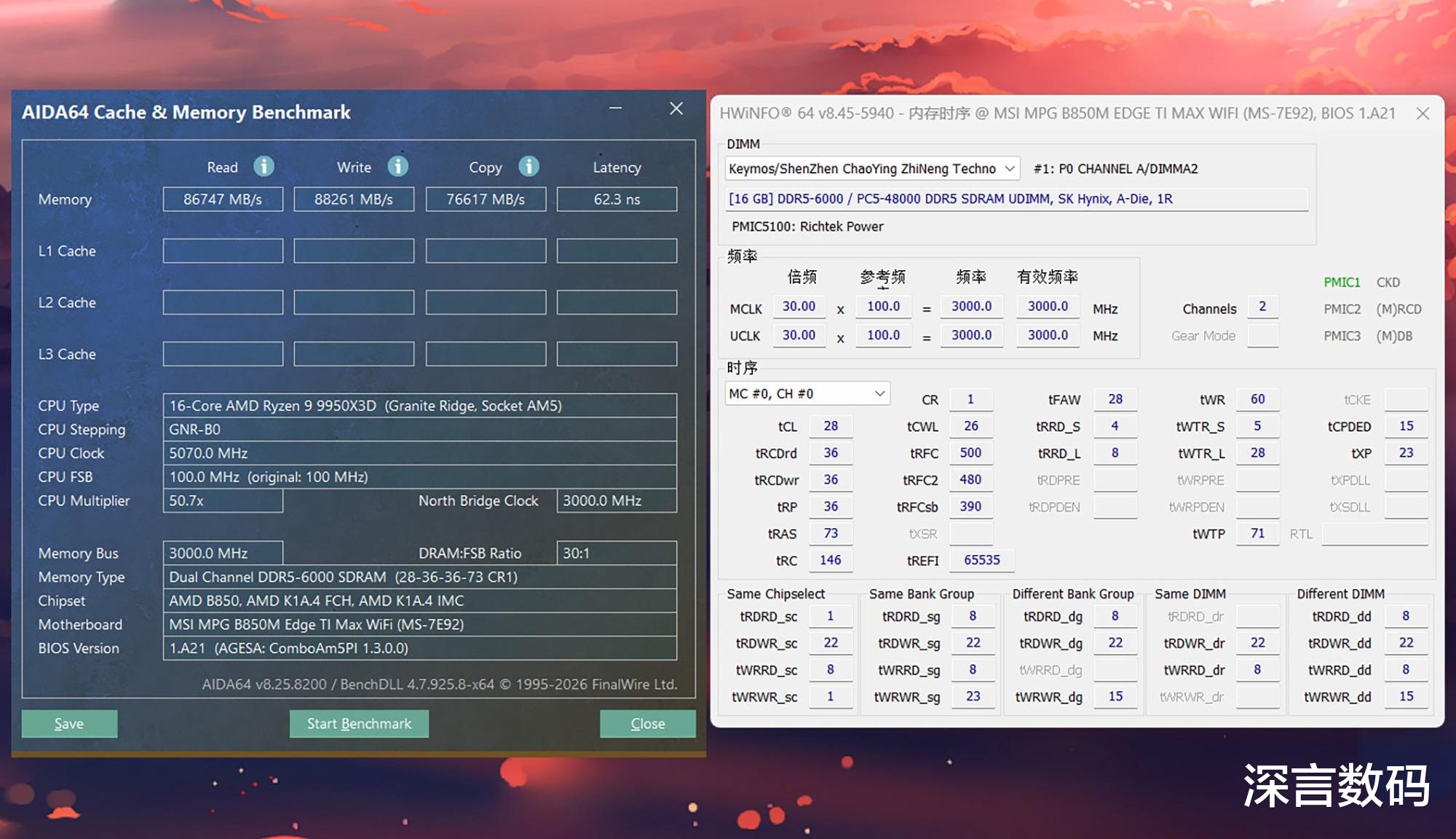Expand the MC #0, CH #0 dropdown

(879, 394)
